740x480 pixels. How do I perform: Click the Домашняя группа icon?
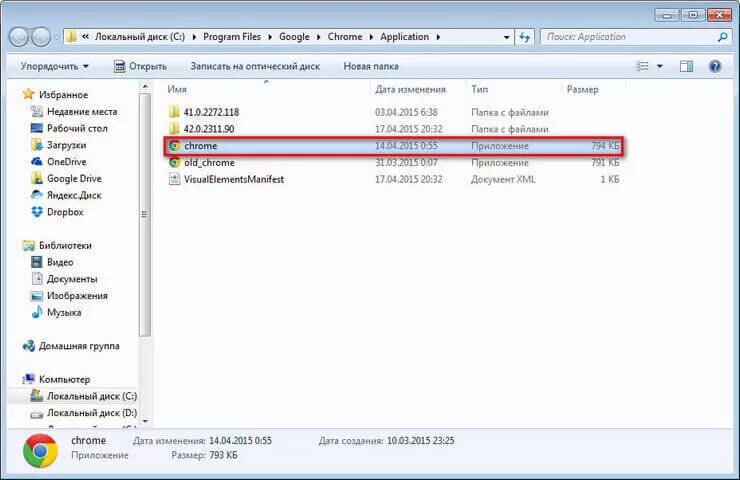click(29, 345)
